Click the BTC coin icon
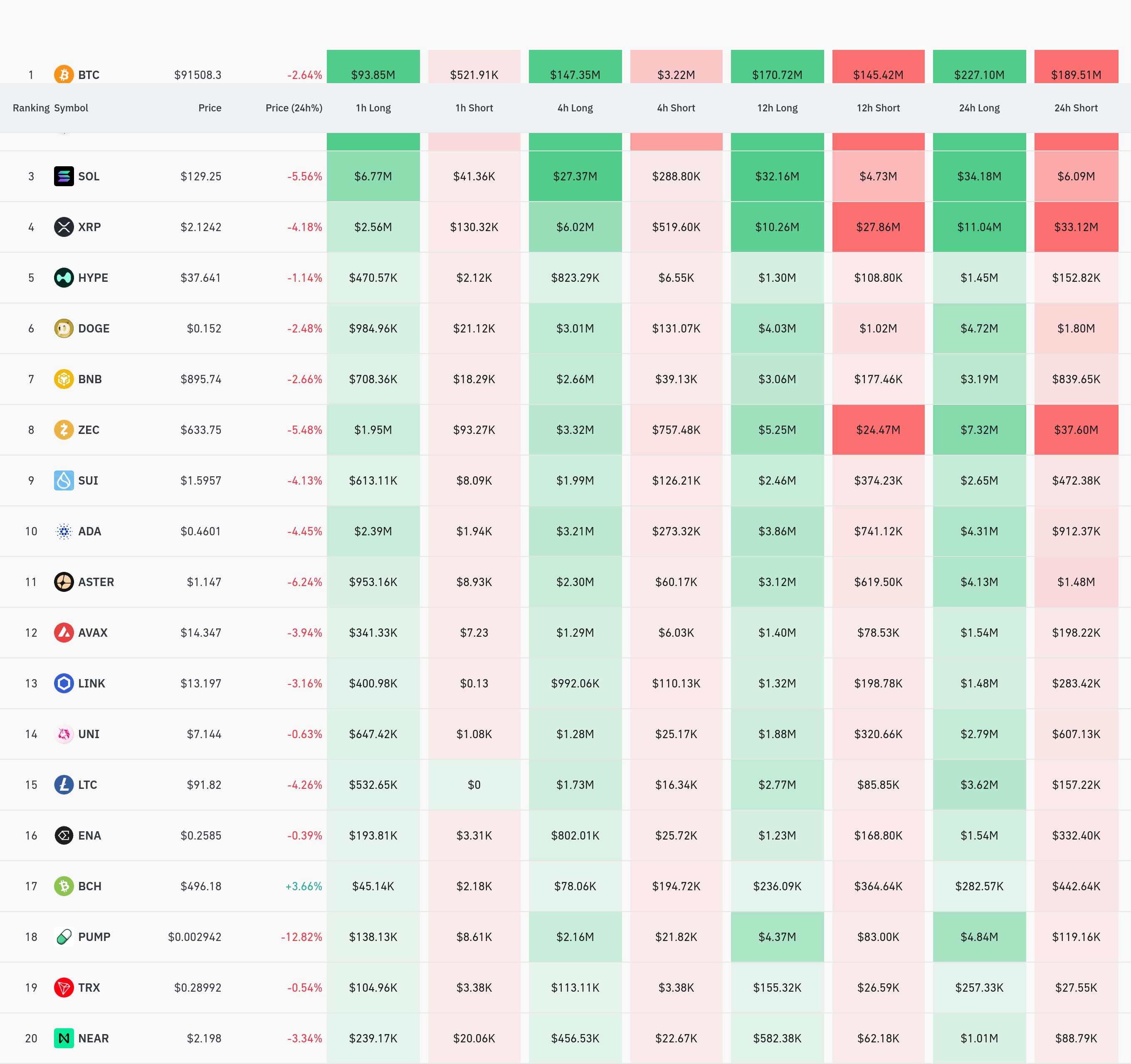1131x1064 pixels. click(64, 74)
